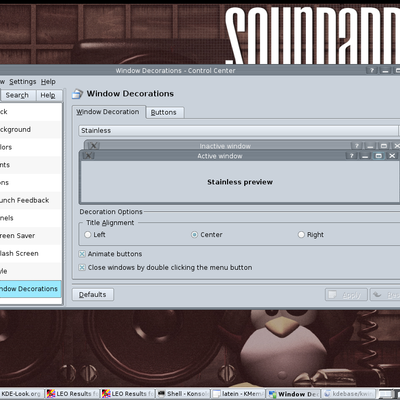Click the Control Center titlebar help button
The width and height of the screenshot is (400, 400).
372,71
